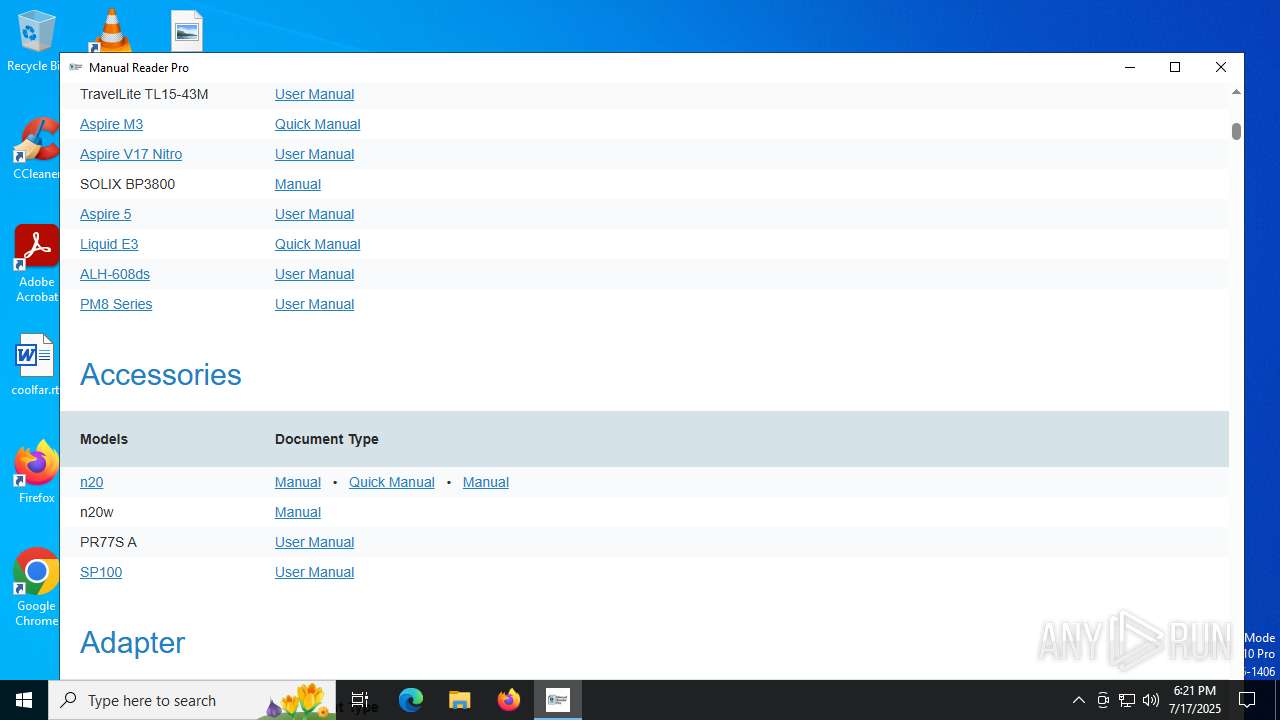Open the Windows Start menu
The height and width of the screenshot is (720, 1280).
[24, 700]
